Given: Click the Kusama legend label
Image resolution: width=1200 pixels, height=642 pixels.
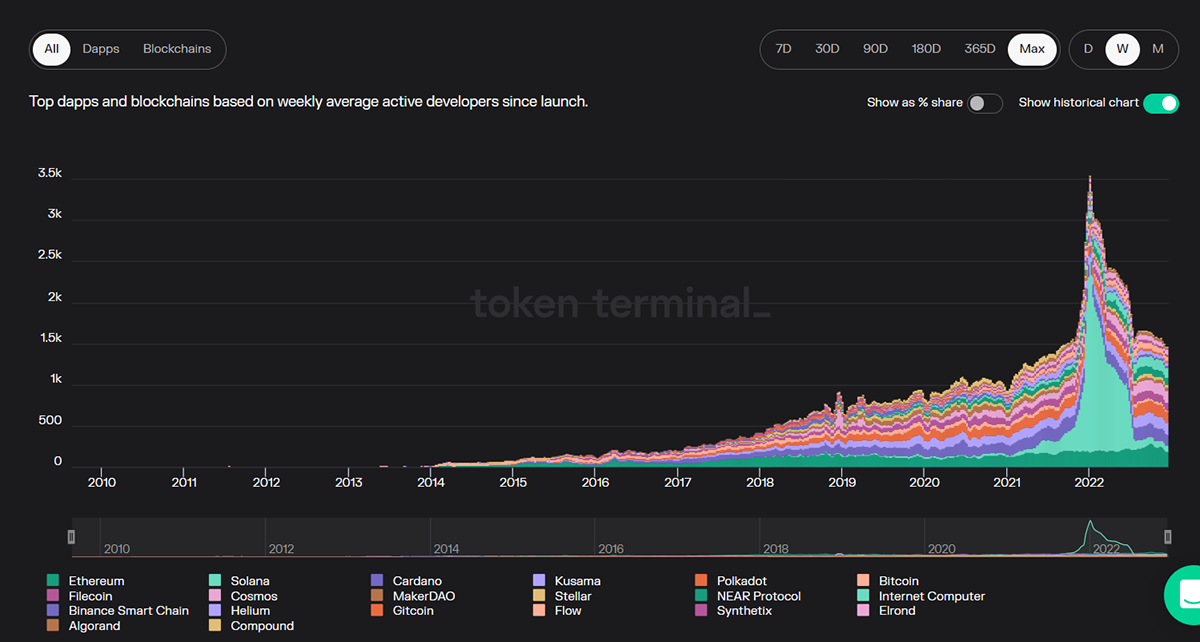Looking at the screenshot, I should click(578, 581).
